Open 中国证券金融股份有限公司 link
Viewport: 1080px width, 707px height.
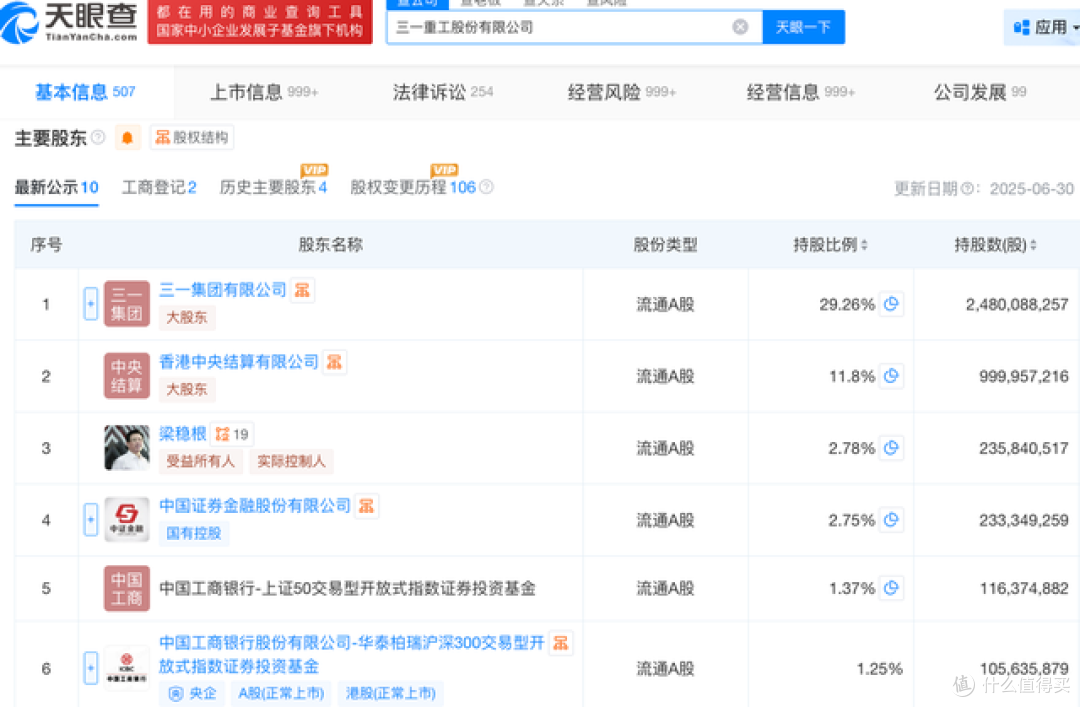pyautogui.click(x=255, y=506)
